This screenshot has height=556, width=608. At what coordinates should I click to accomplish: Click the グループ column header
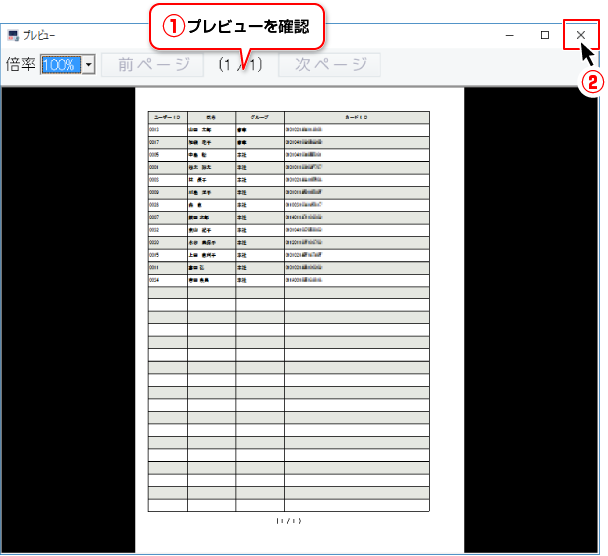[x=260, y=118]
